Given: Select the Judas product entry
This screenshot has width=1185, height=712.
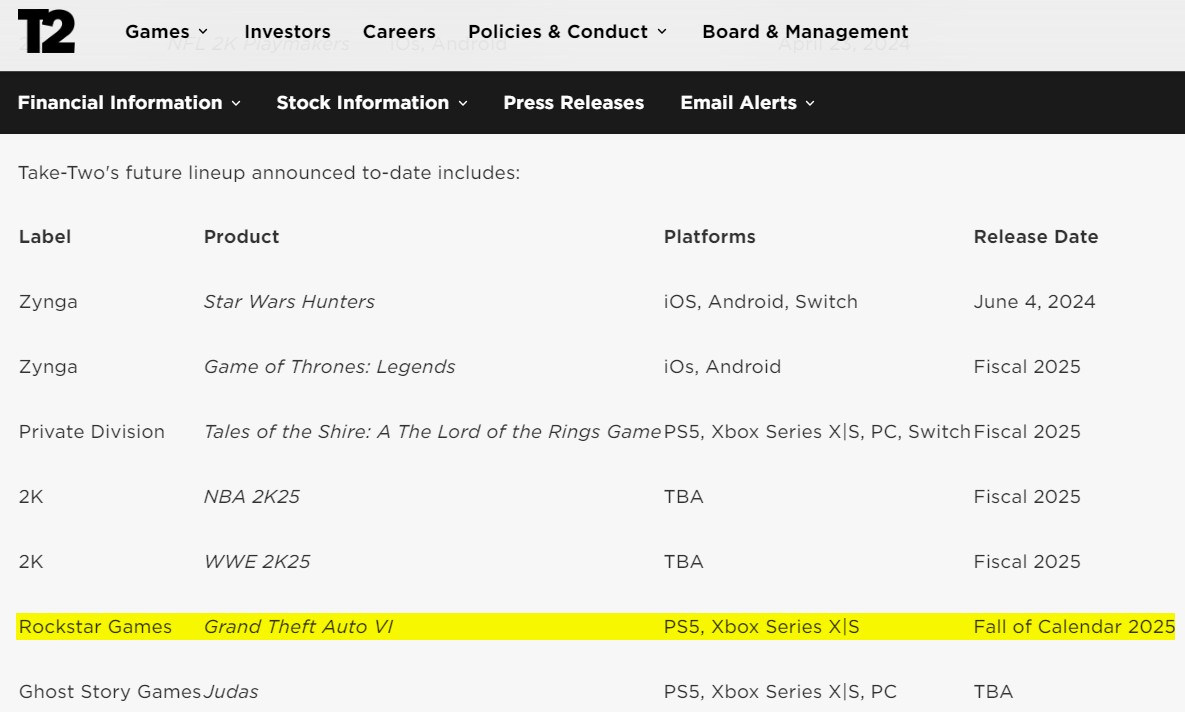Looking at the screenshot, I should [x=231, y=692].
